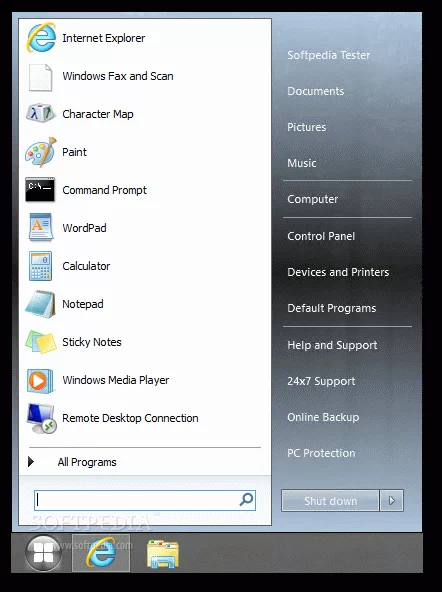Open the Notepad icon
Screen dimensions: 442x592
40,304
